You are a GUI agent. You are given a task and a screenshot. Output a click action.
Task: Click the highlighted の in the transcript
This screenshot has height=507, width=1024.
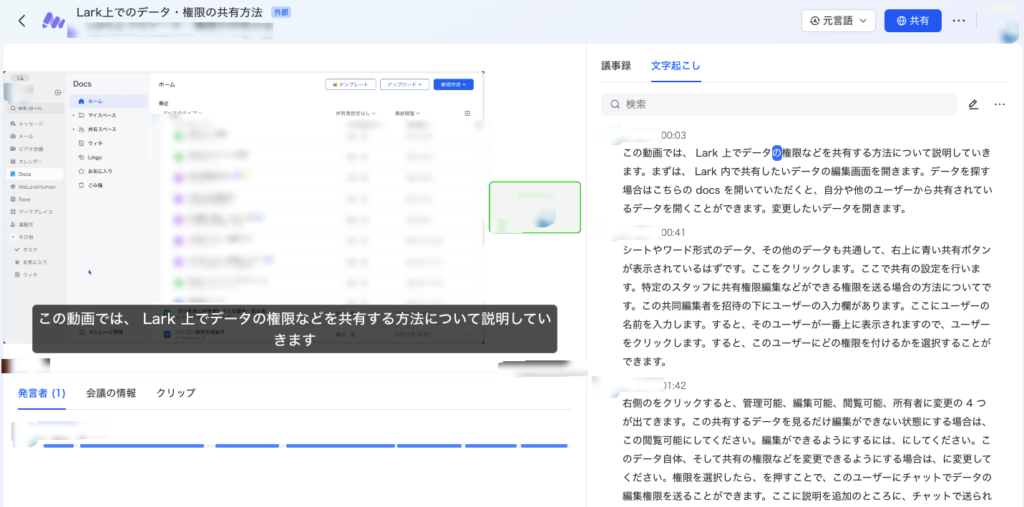pyautogui.click(x=776, y=153)
